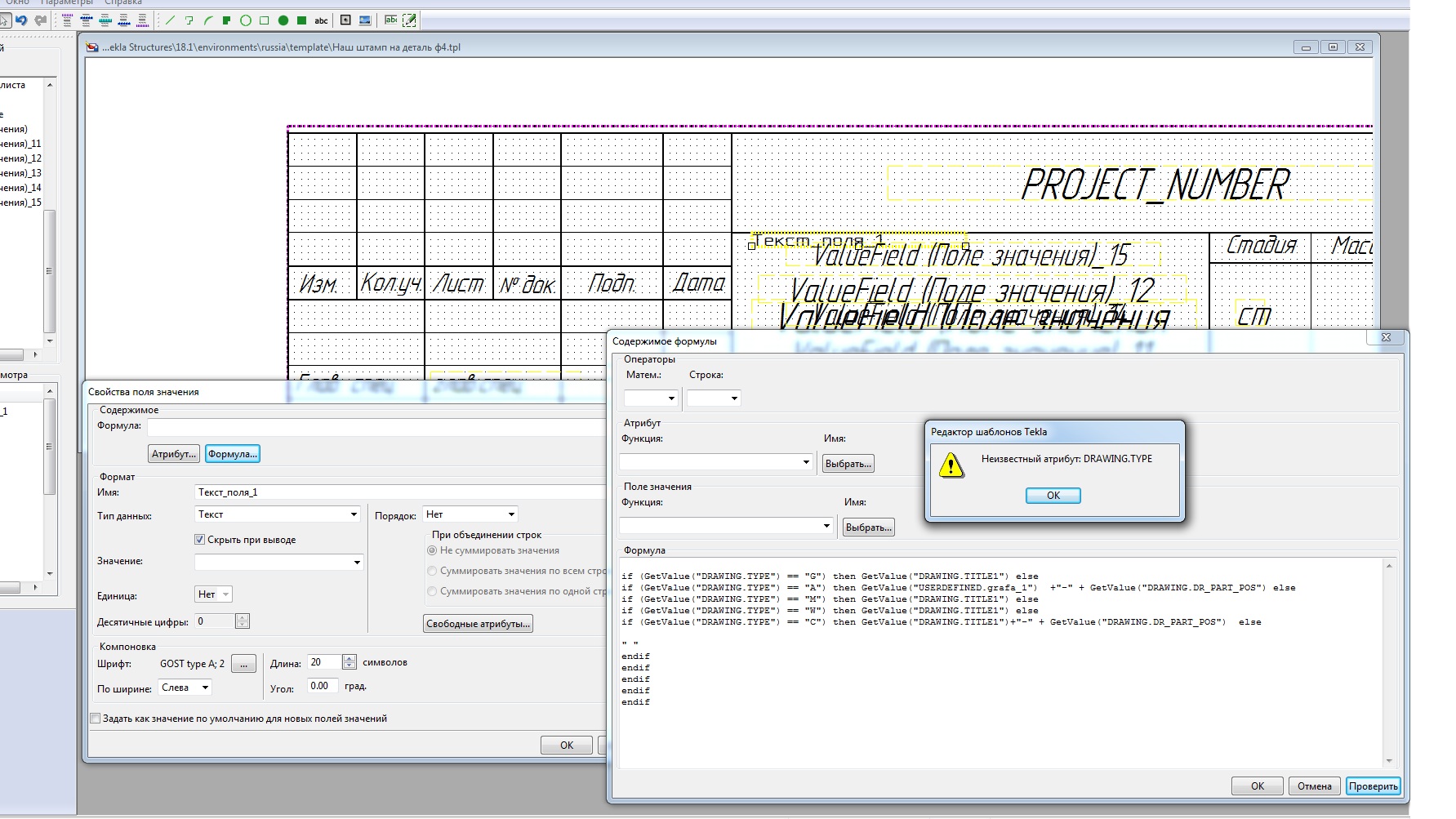Click OK in unknown attribute warning
1456x819 pixels.
click(1053, 496)
